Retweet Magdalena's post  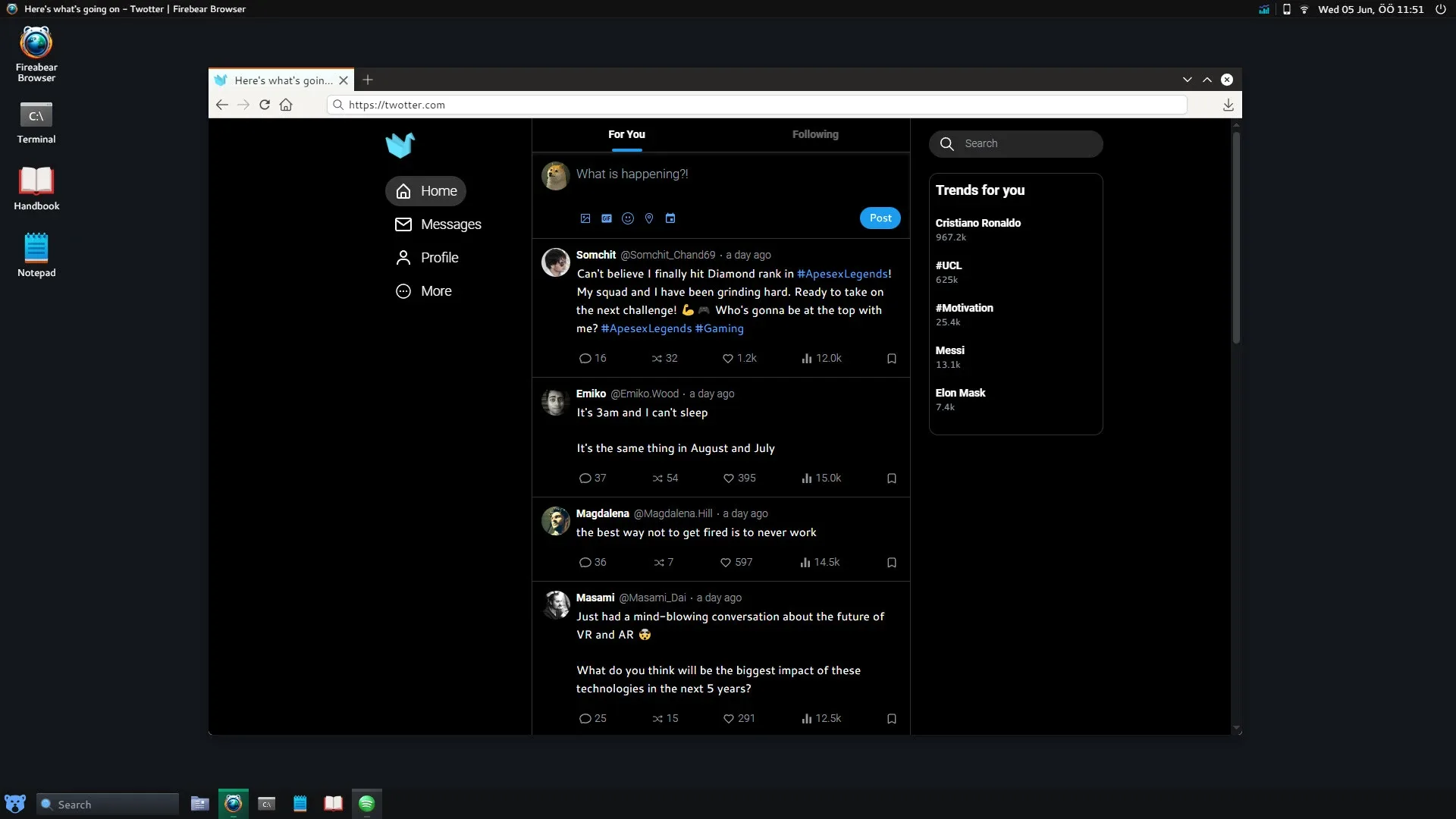(x=659, y=562)
